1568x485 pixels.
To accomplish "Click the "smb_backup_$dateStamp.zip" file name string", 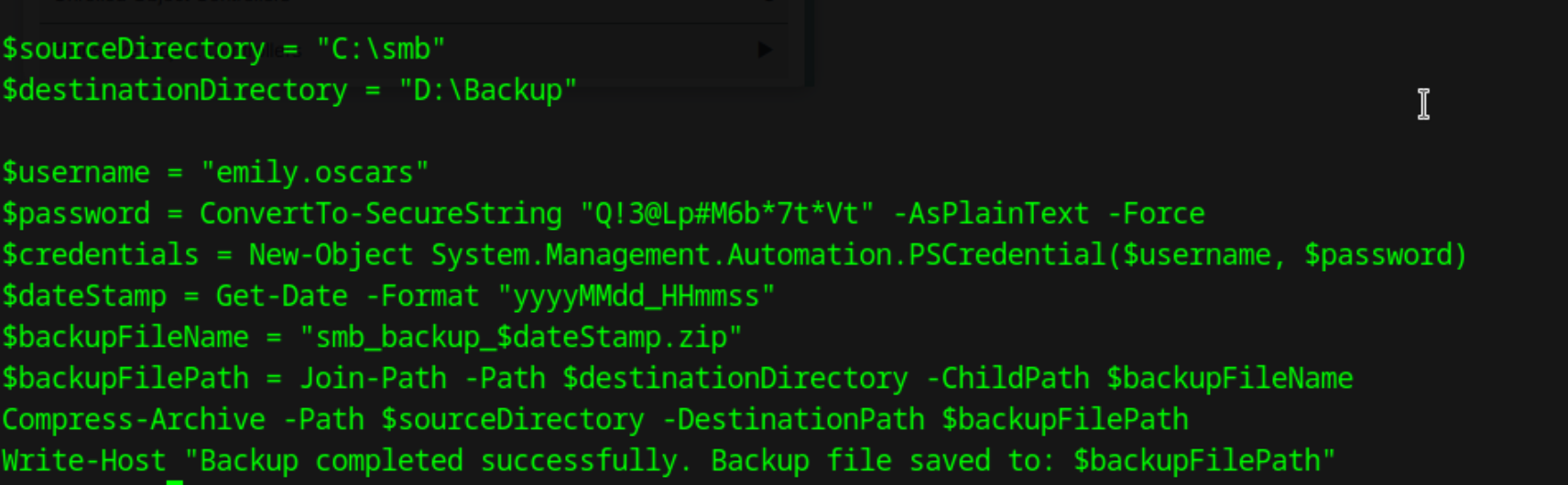I will [x=521, y=338].
